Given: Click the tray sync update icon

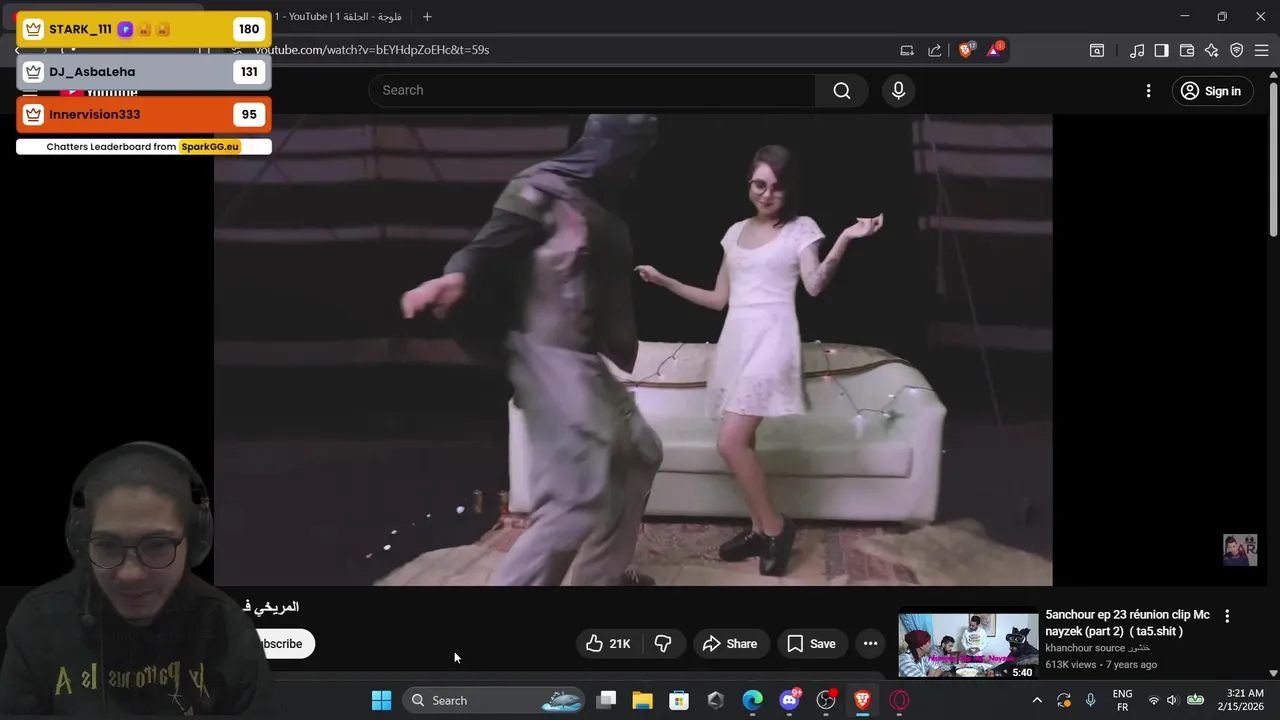Looking at the screenshot, I should click(1063, 700).
